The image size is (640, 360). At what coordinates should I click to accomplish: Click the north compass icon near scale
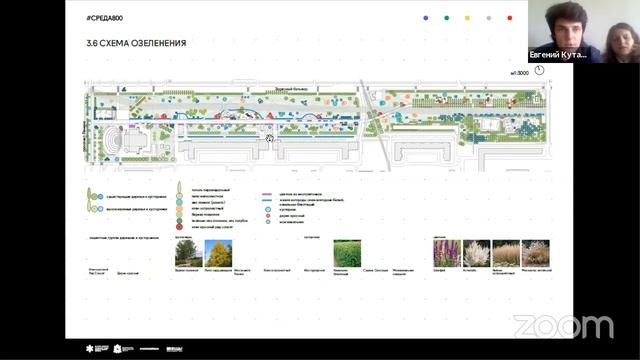tap(539, 70)
